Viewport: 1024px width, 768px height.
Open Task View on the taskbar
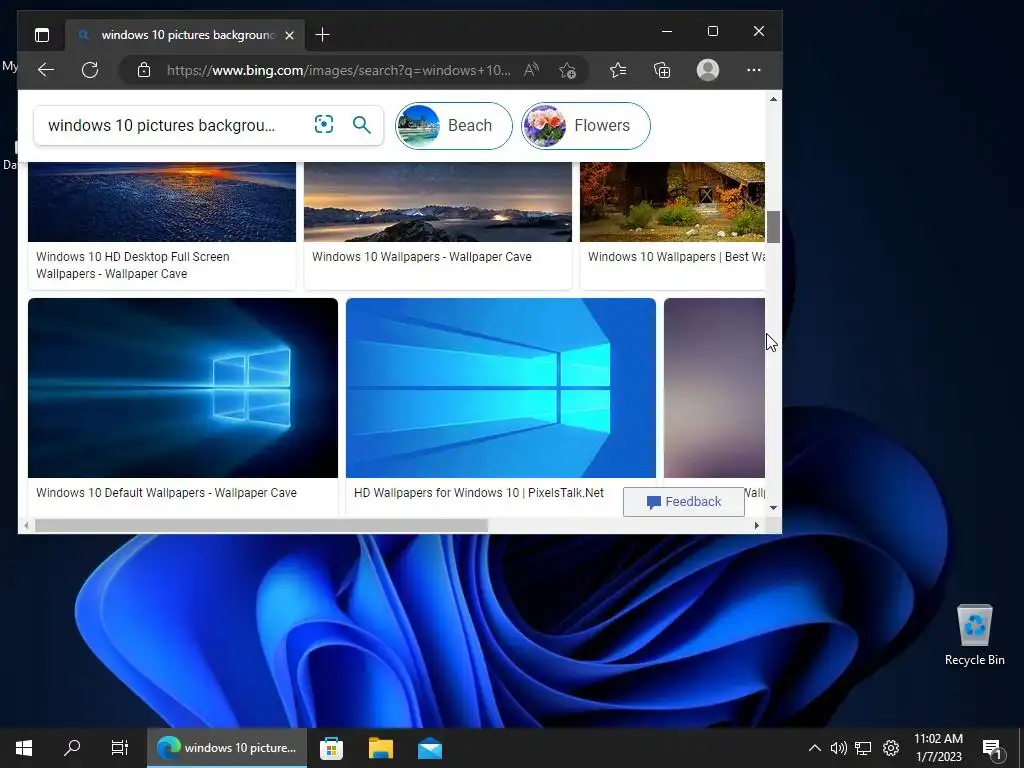(120, 748)
